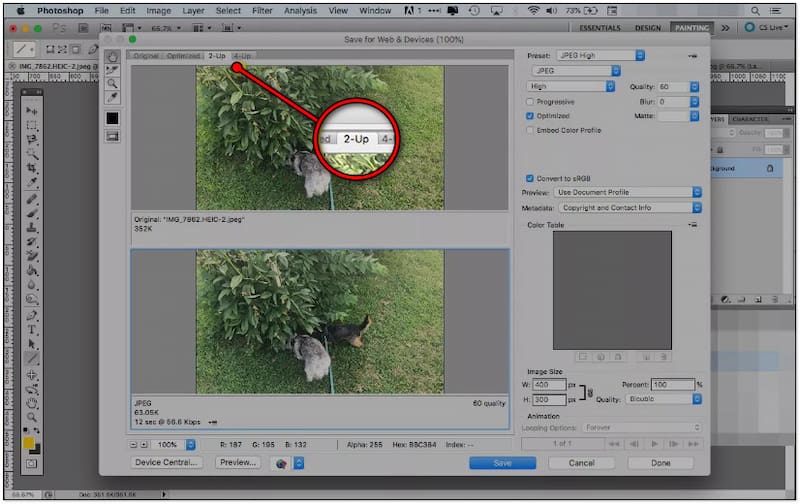Screen dimensions: 800x504
Task: Toggle slices visibility button in the dialog
Action: point(112,136)
